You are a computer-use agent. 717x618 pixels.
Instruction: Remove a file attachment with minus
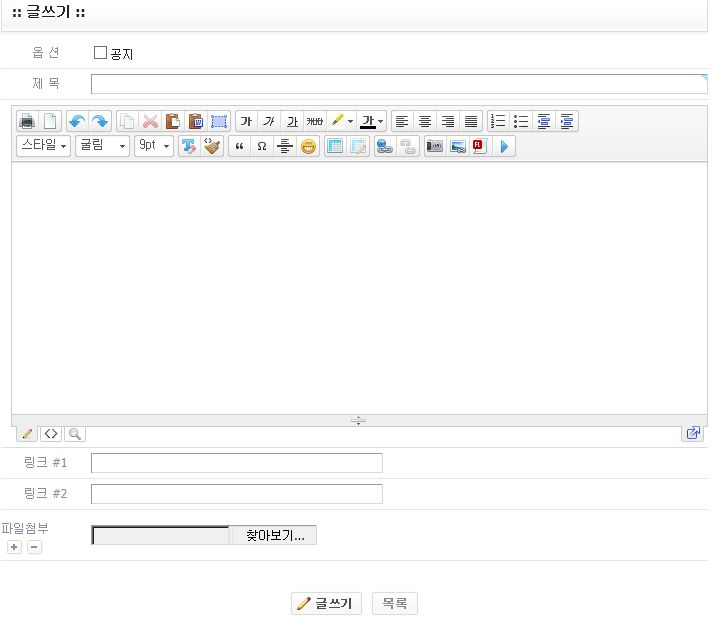[34, 547]
